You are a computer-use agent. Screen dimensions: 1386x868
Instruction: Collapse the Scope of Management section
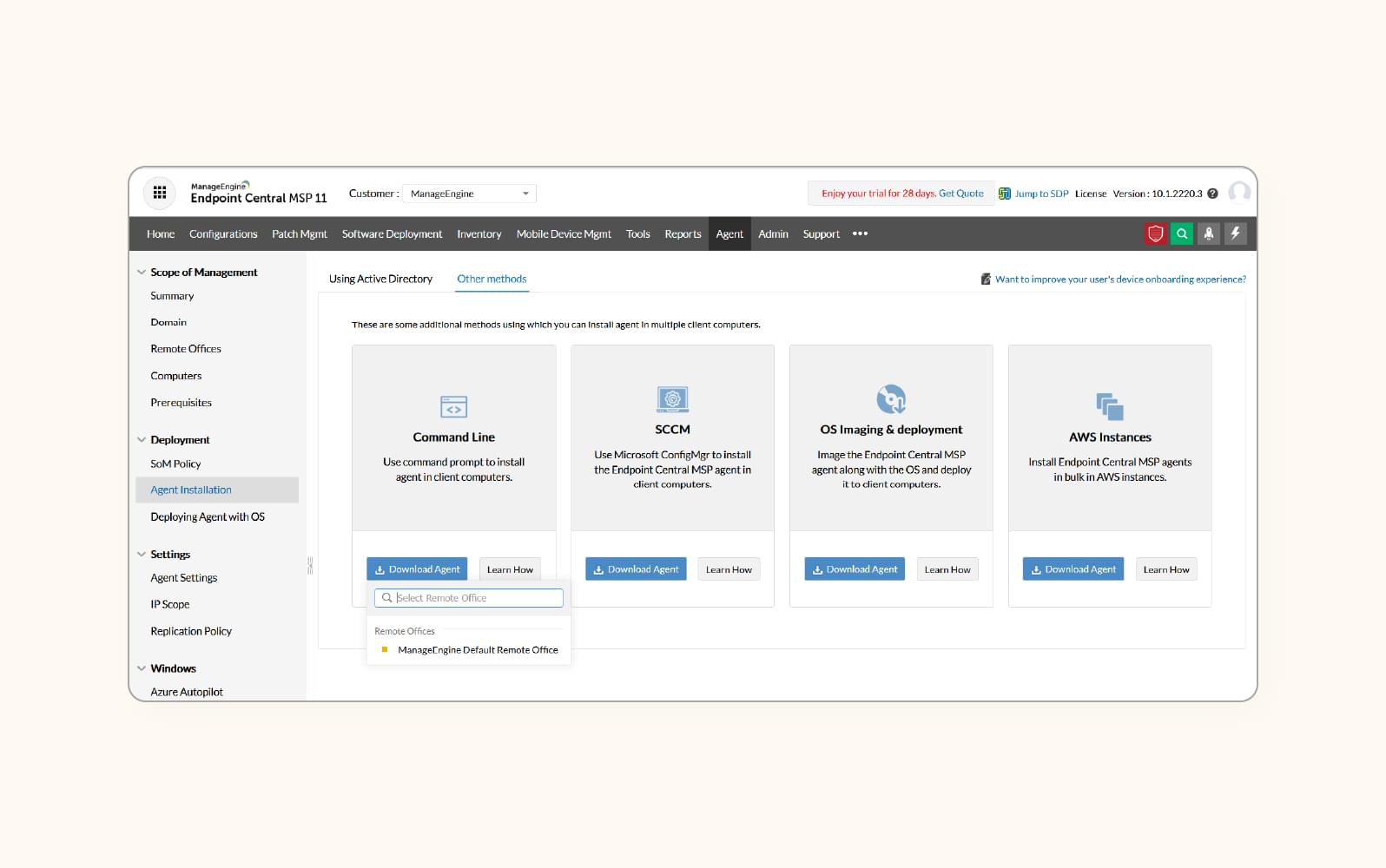[142, 273]
